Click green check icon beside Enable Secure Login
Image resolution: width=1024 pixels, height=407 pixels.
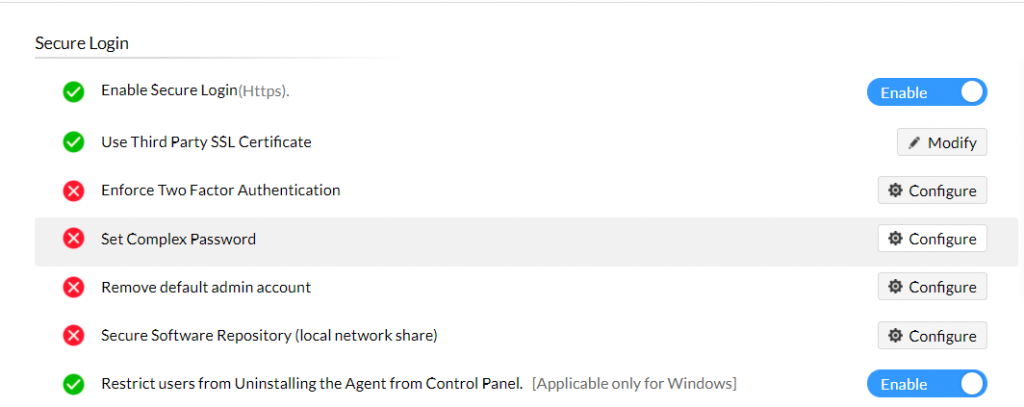[73, 92]
